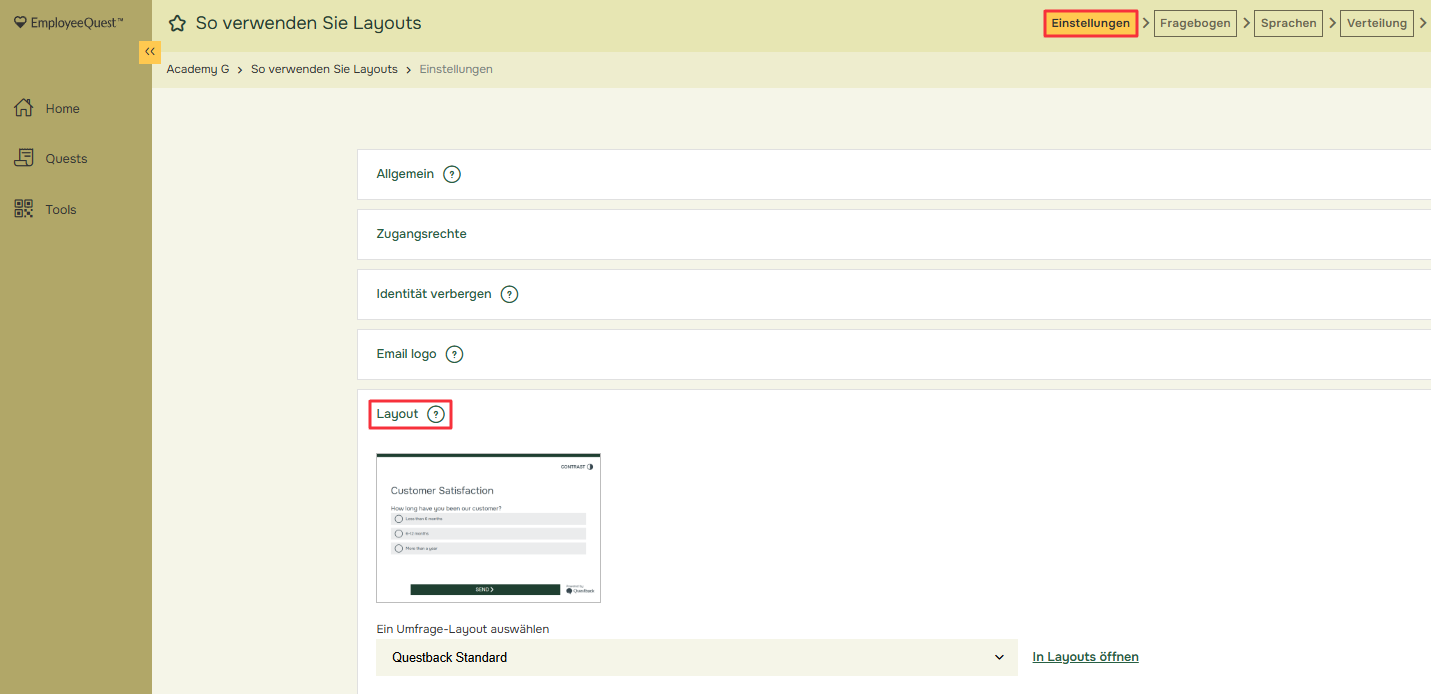Switch to the Sprachen step tab
This screenshot has width=1431, height=694.
(1288, 23)
